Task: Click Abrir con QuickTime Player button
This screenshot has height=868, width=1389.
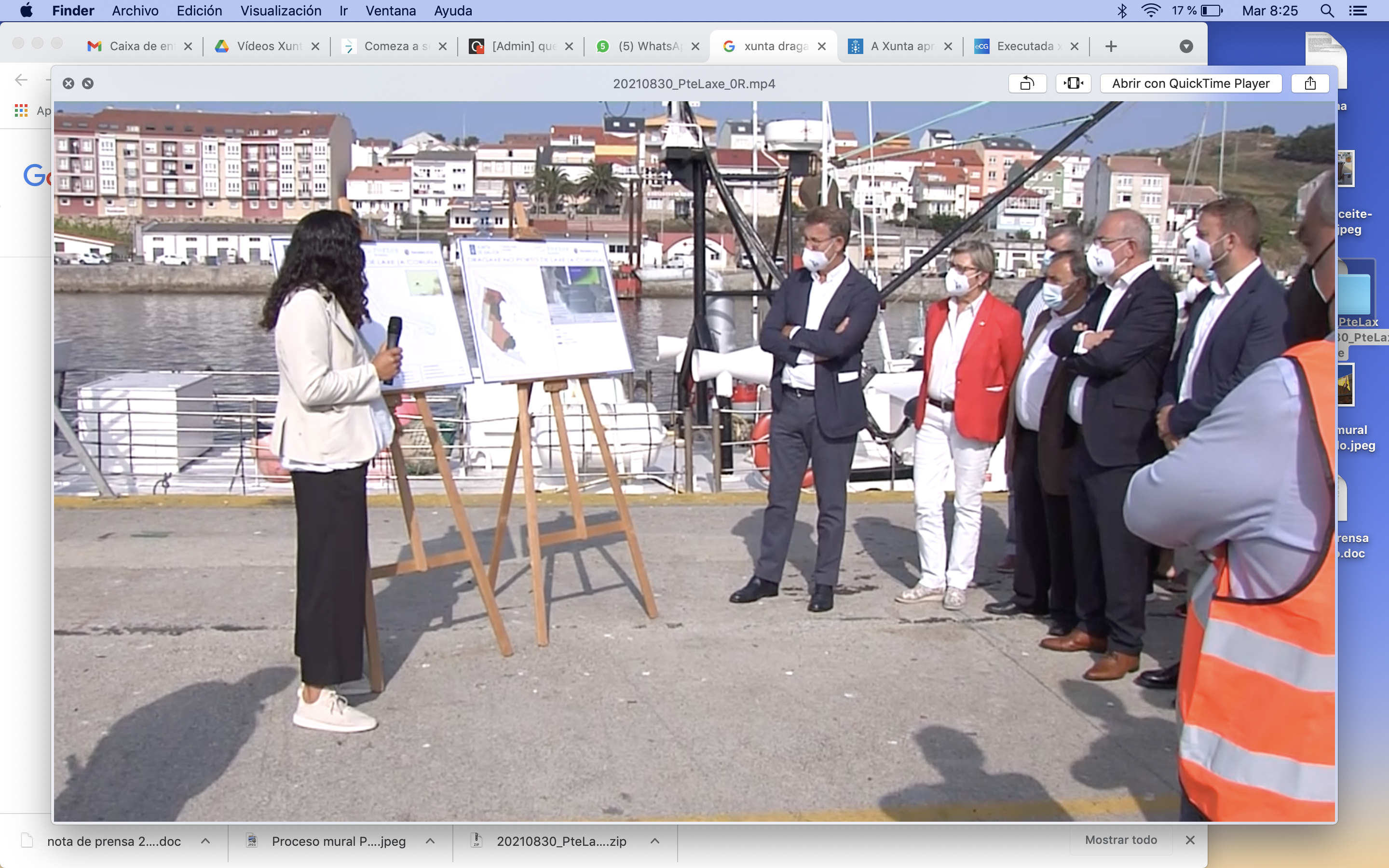Action: 1190,83
